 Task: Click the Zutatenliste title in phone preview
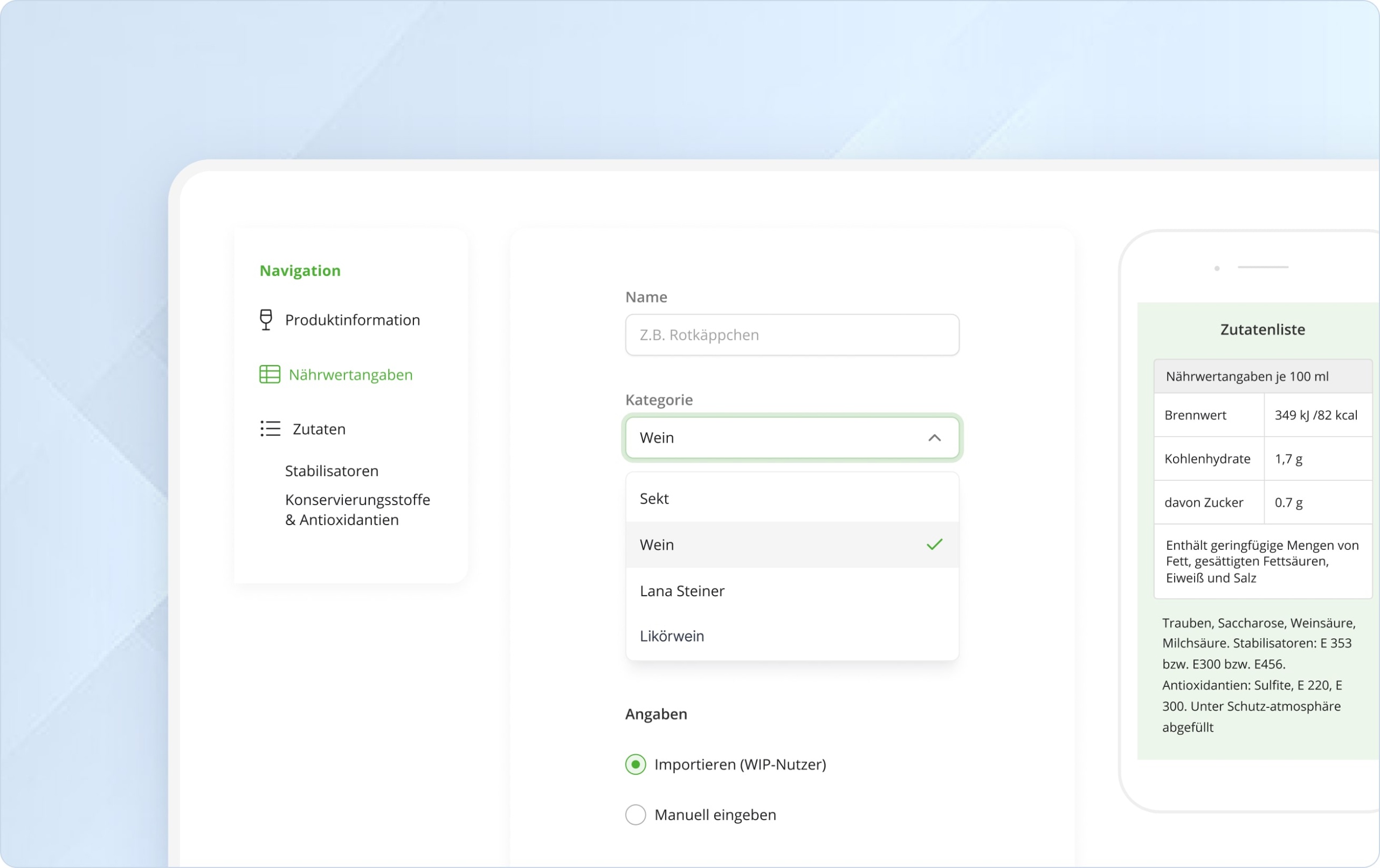[1262, 329]
